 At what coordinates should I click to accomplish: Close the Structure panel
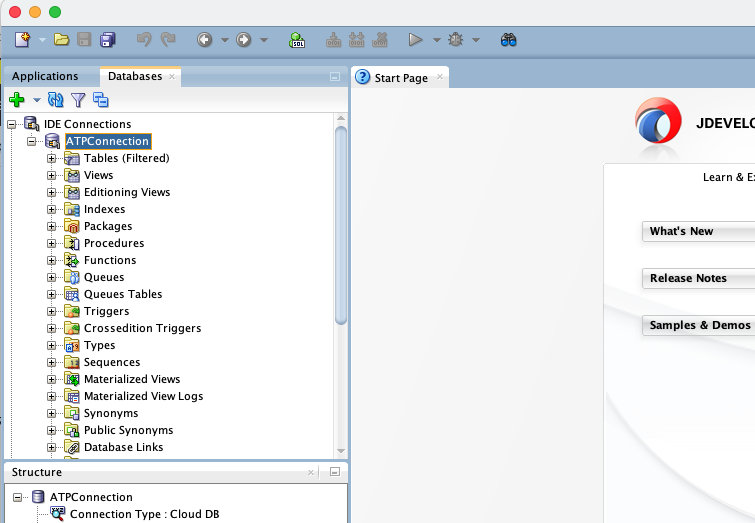(x=311, y=472)
